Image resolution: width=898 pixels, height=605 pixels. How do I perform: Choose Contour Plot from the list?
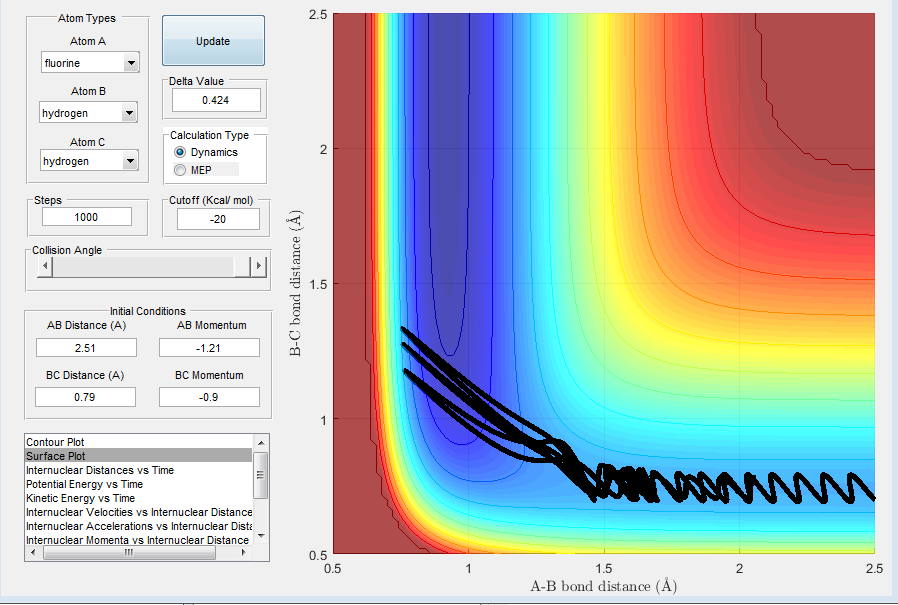pos(55,442)
